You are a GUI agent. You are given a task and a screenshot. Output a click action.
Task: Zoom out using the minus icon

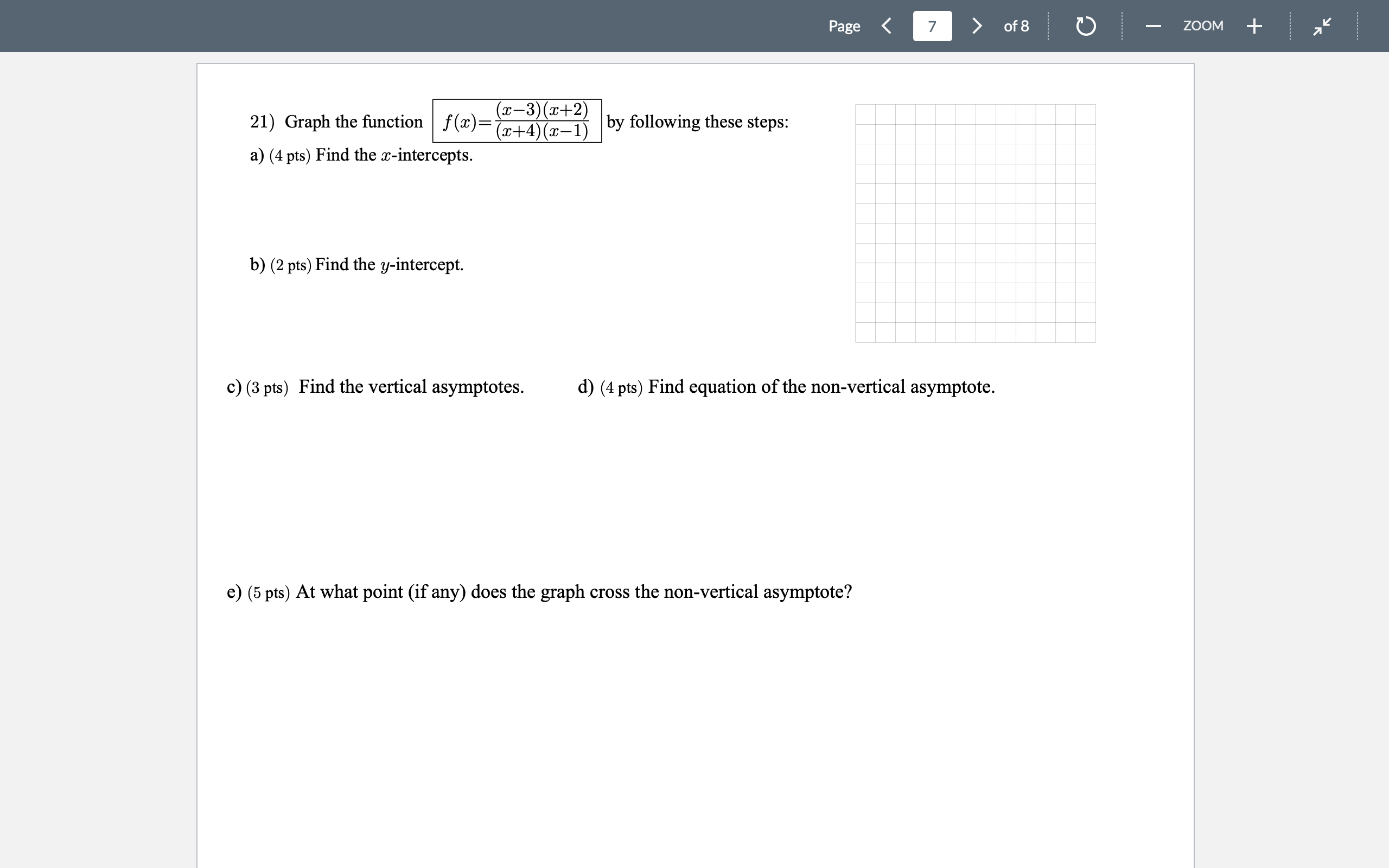1154,26
